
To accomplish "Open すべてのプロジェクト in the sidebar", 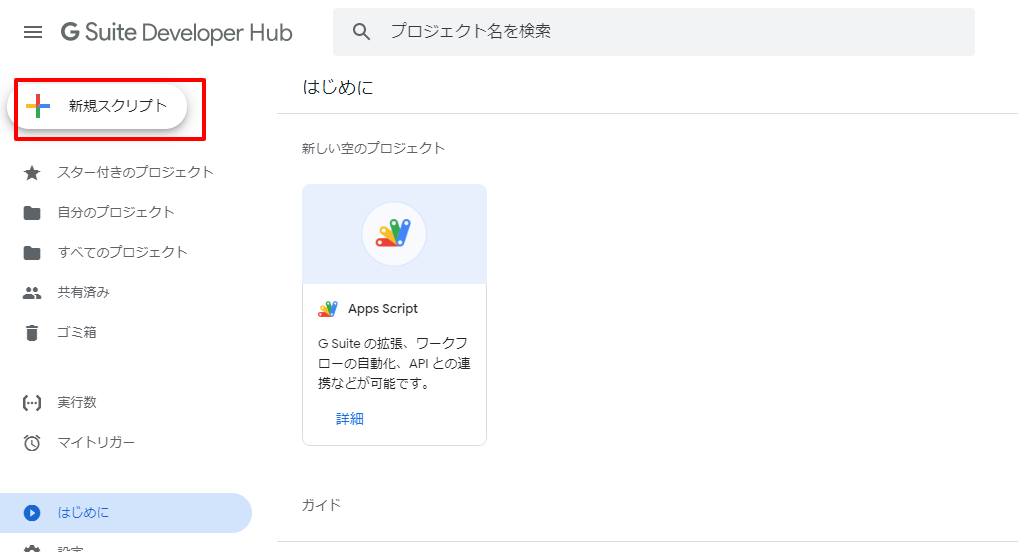I will point(122,253).
